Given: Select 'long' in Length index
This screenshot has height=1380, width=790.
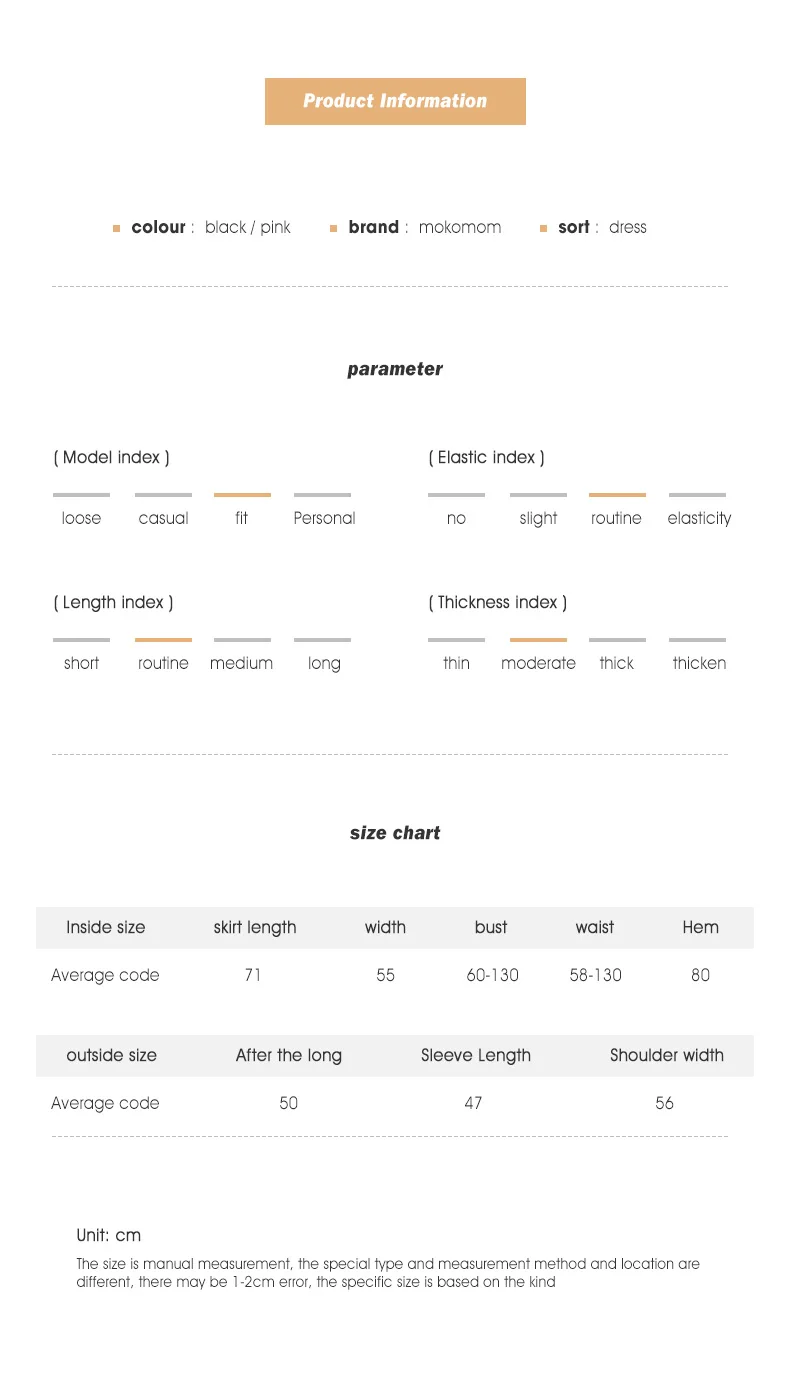Looking at the screenshot, I should (x=324, y=663).
